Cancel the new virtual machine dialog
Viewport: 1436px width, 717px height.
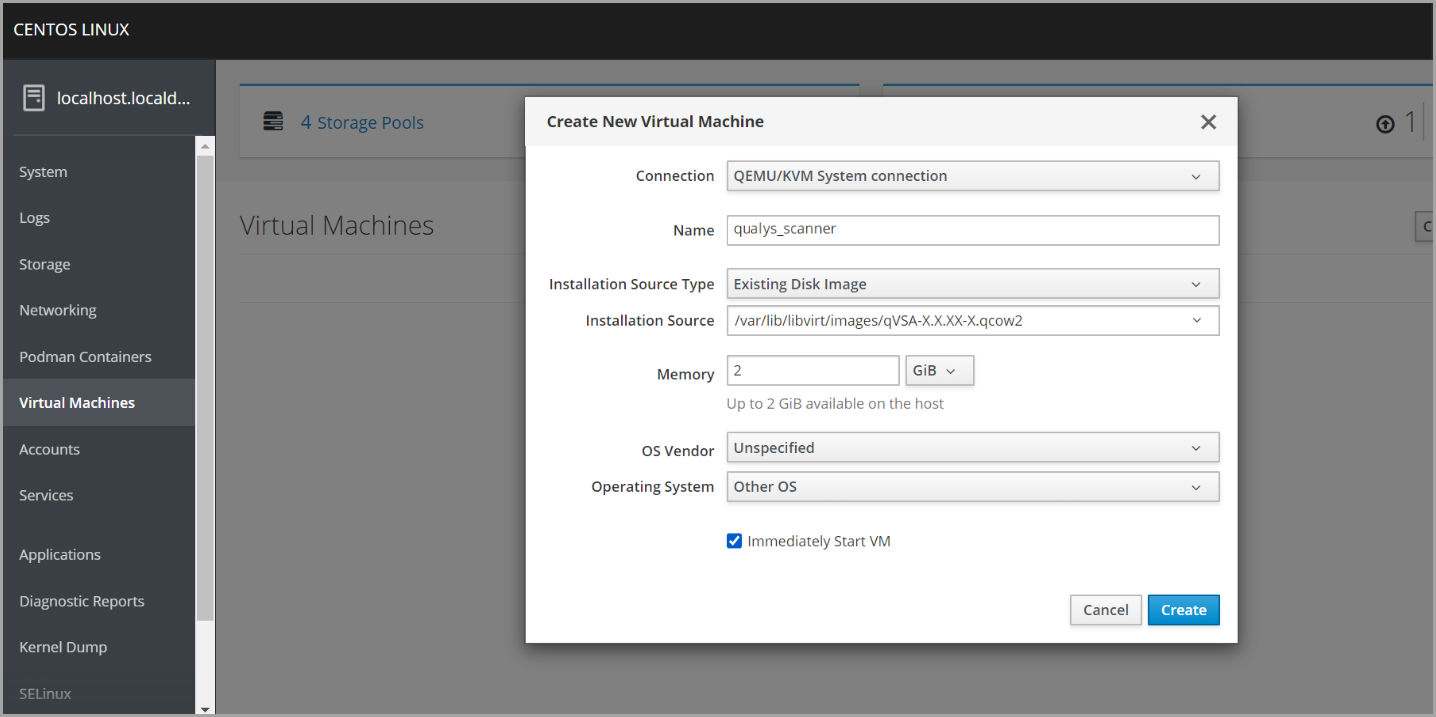(x=1105, y=609)
